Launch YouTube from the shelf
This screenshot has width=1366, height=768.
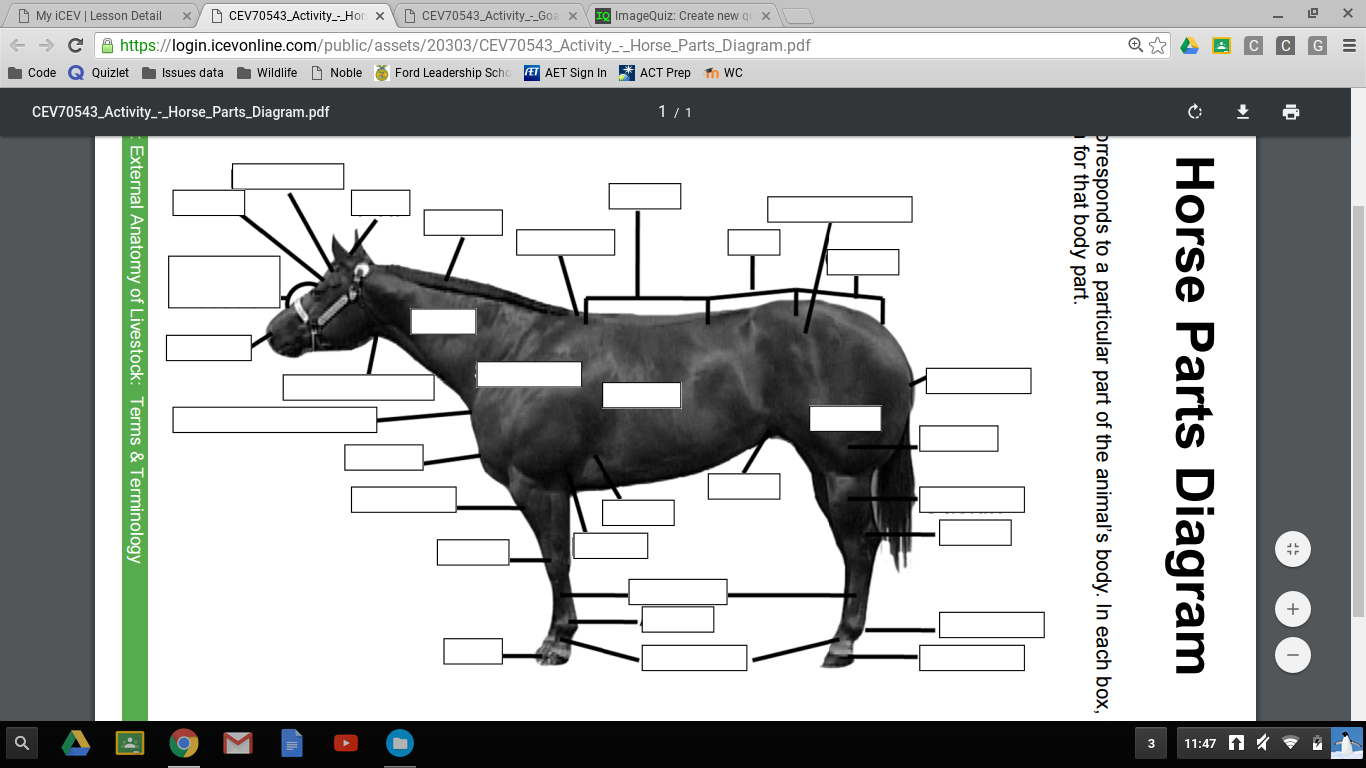pos(346,743)
